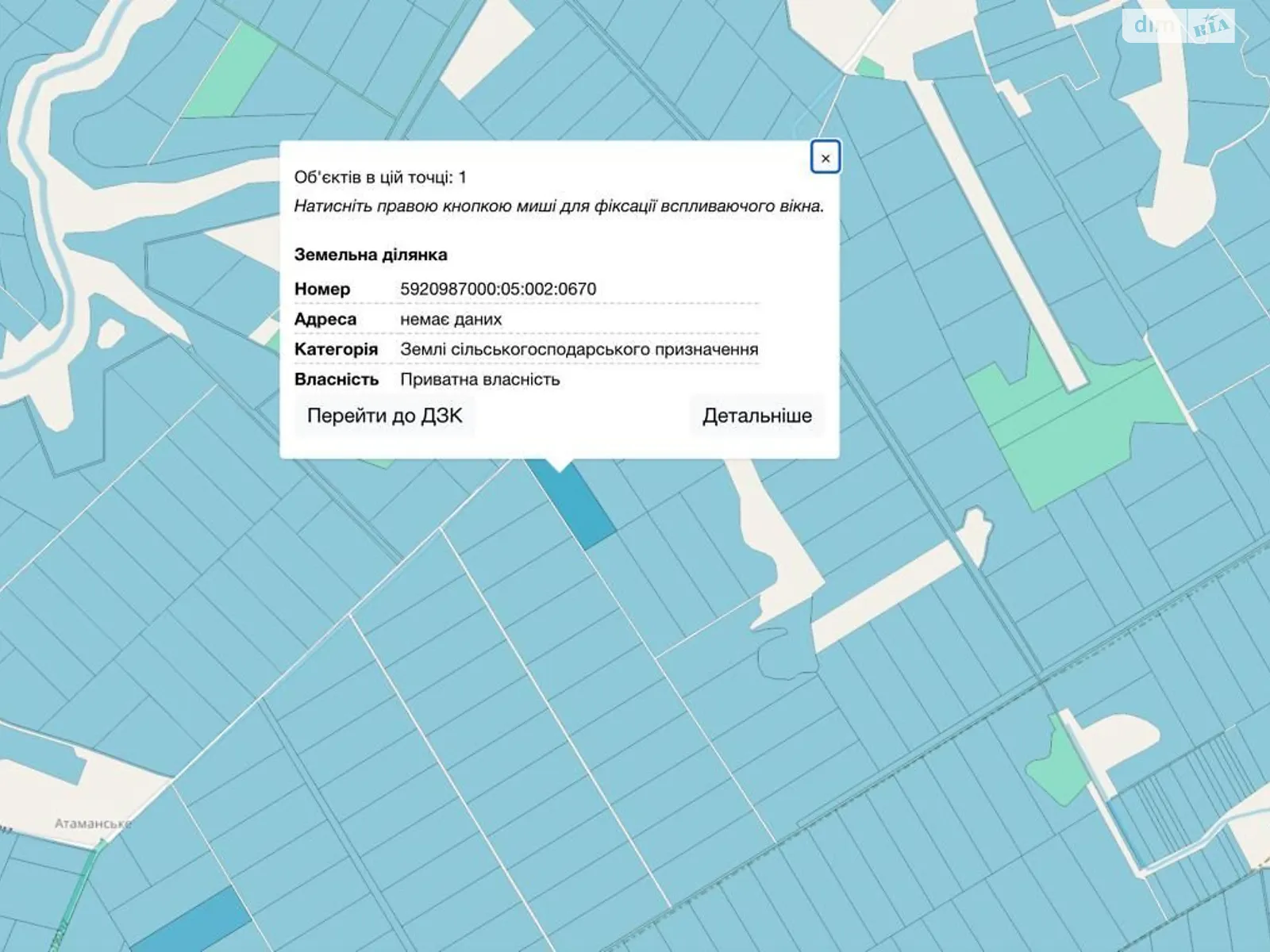Open details via 'Детальніше' button
This screenshot has height=952, width=1270.
pyautogui.click(x=756, y=416)
